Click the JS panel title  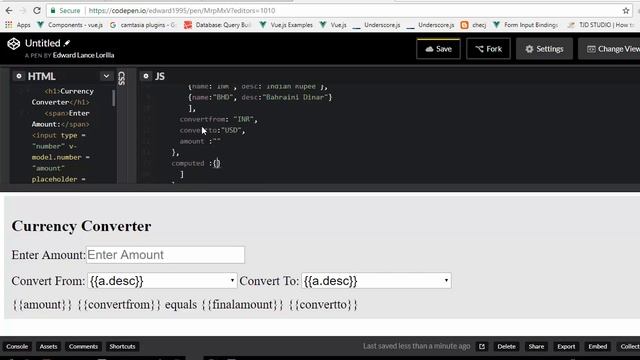coord(160,76)
